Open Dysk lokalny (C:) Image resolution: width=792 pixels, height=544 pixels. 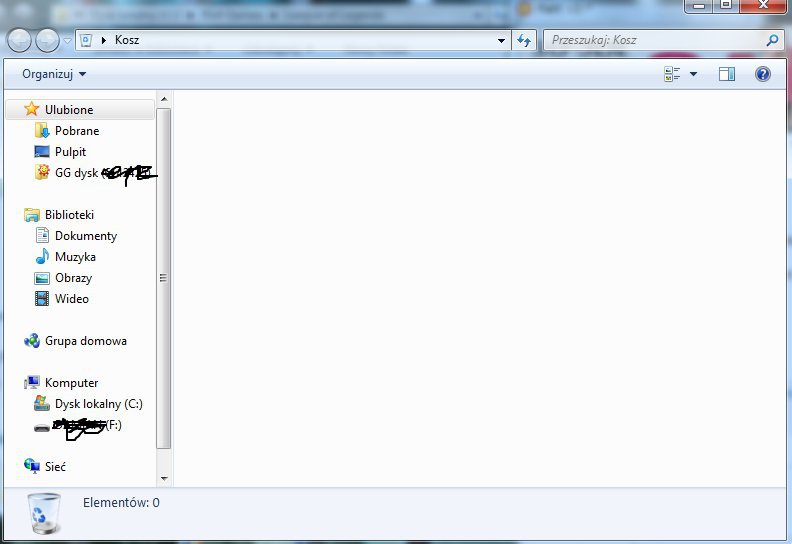pos(98,404)
